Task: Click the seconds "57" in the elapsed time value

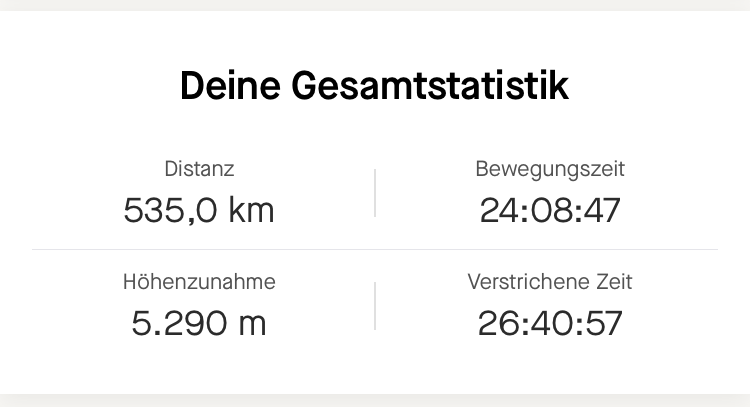Action: (x=603, y=324)
